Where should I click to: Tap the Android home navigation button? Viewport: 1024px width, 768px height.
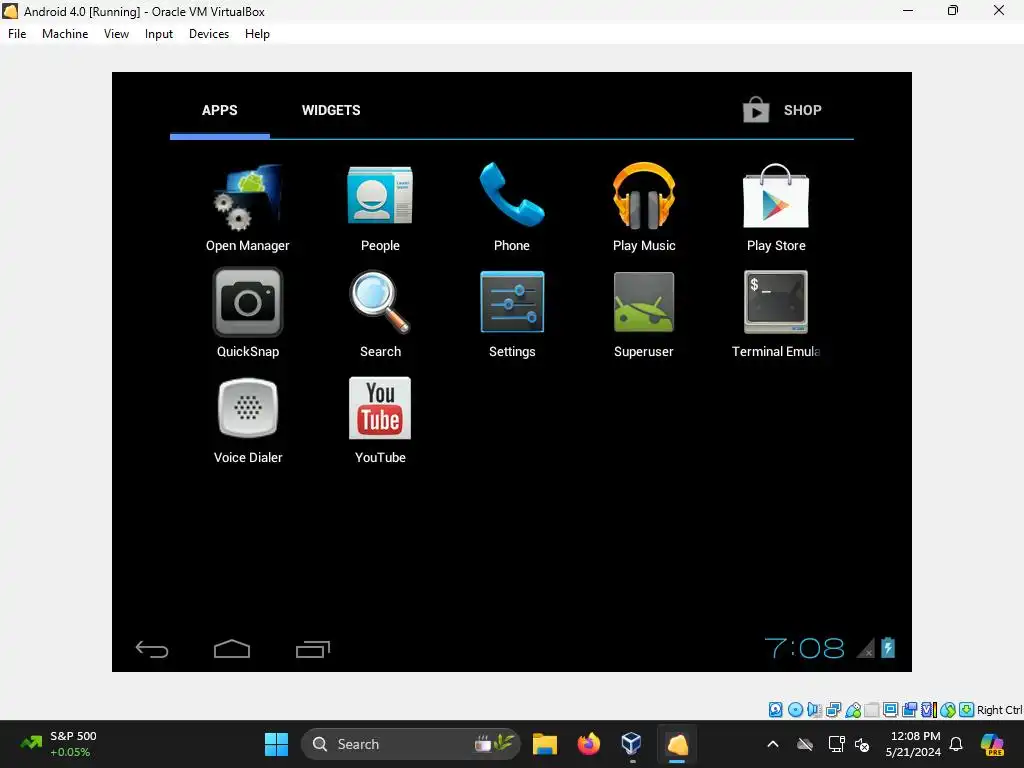pyautogui.click(x=232, y=648)
